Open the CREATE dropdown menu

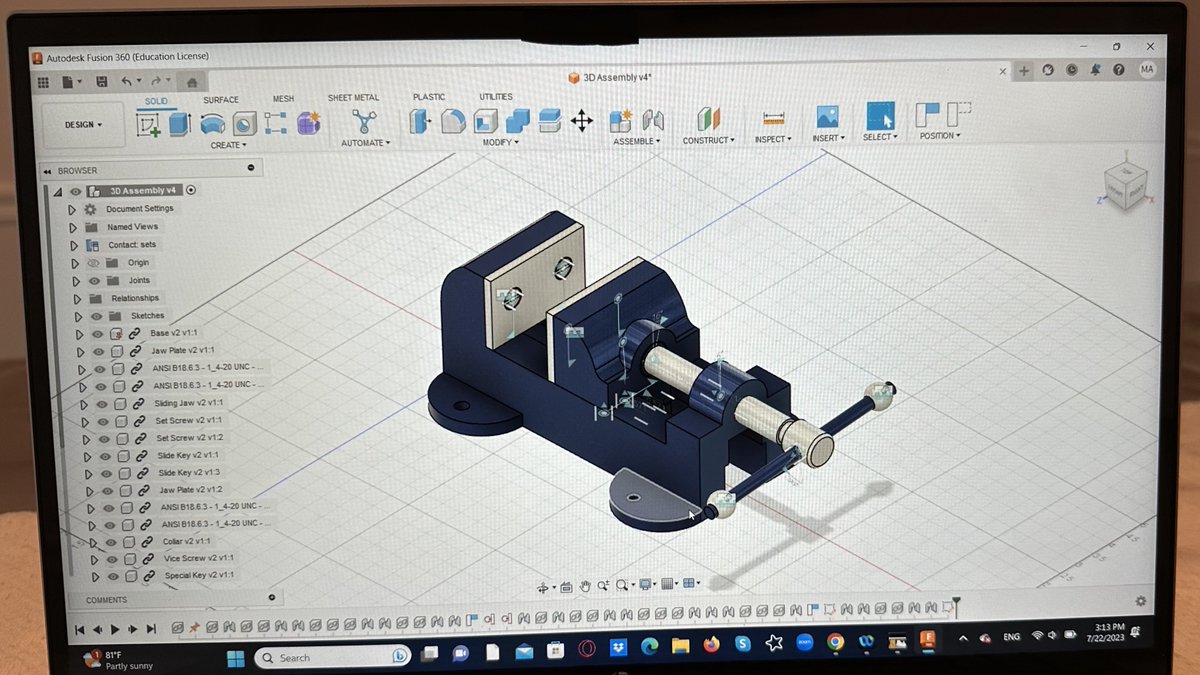tap(227, 145)
